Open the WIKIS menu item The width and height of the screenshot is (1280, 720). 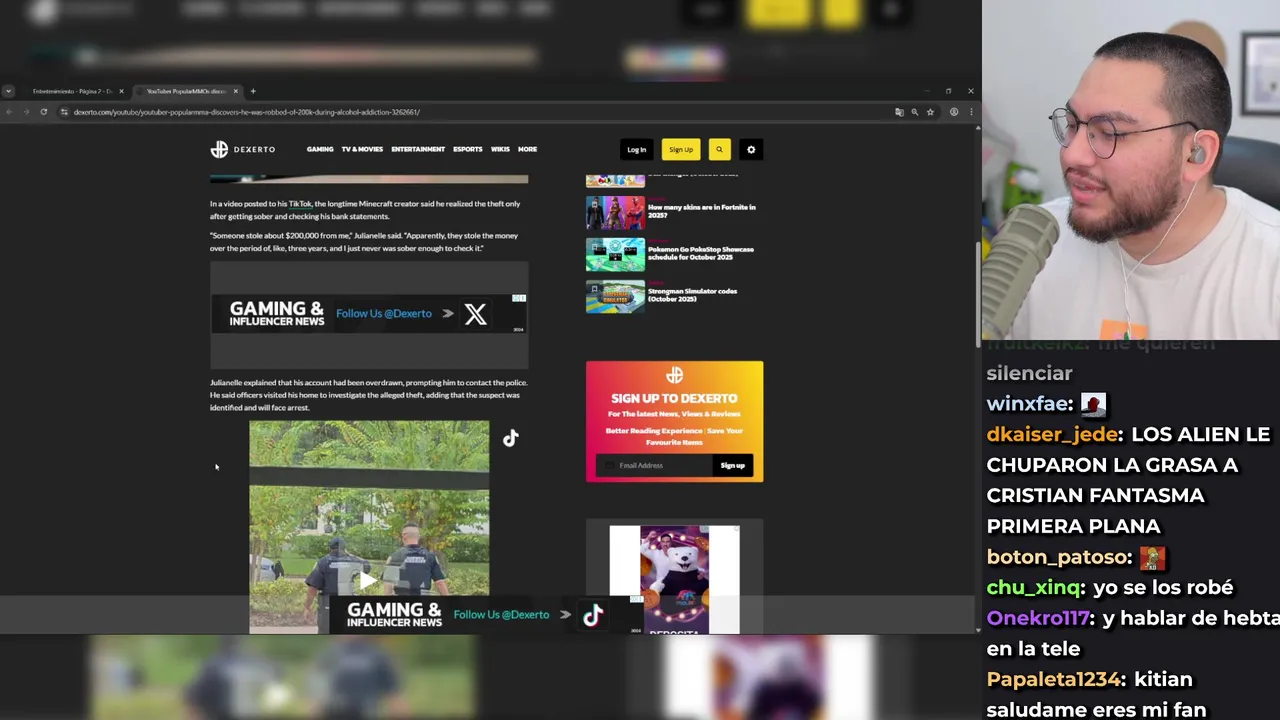[x=500, y=149]
